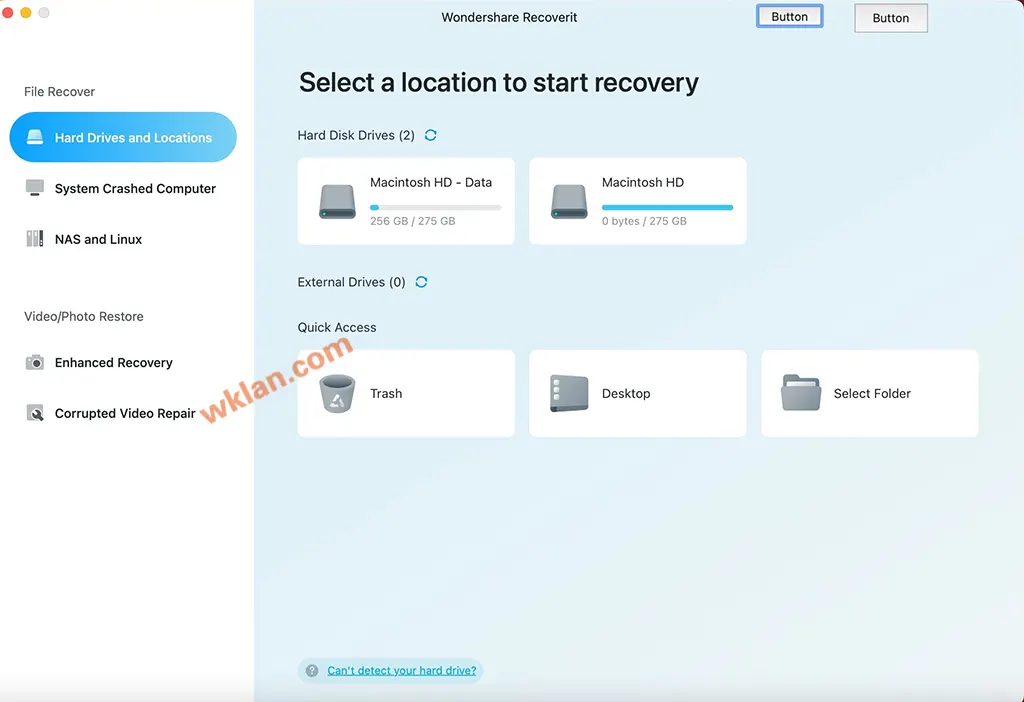
Task: Click the Macintosh HD drive icon
Action: 569,201
